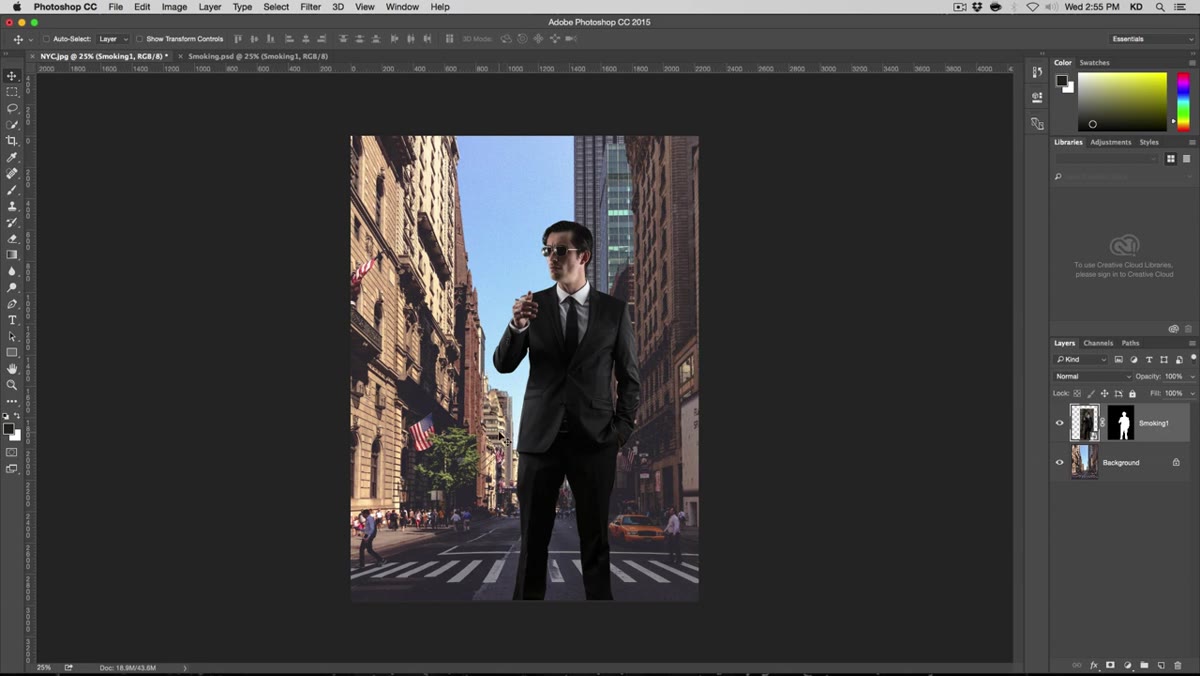Select the Brush tool
Image resolution: width=1200 pixels, height=676 pixels.
pos(12,190)
